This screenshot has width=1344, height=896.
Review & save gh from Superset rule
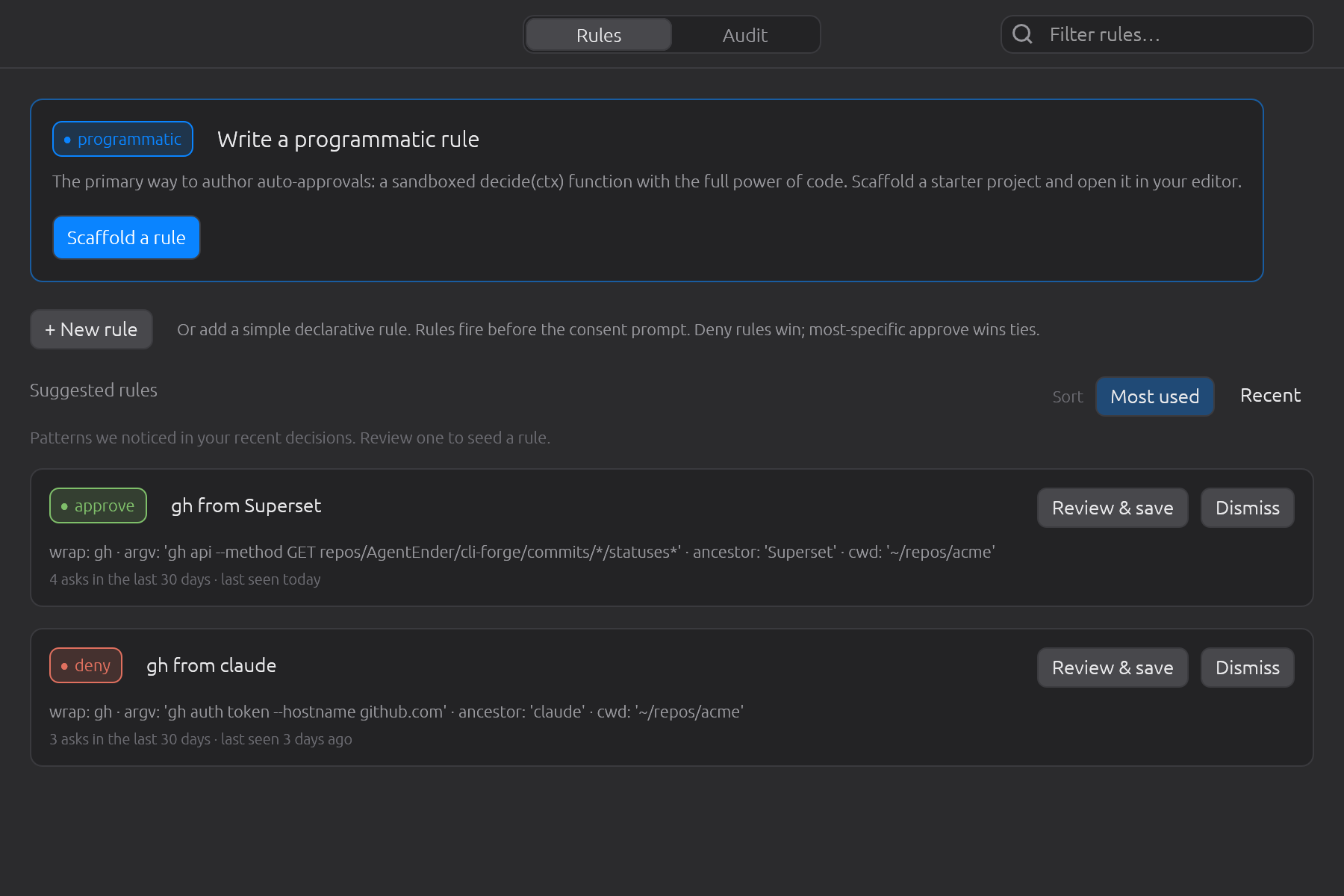1113,508
